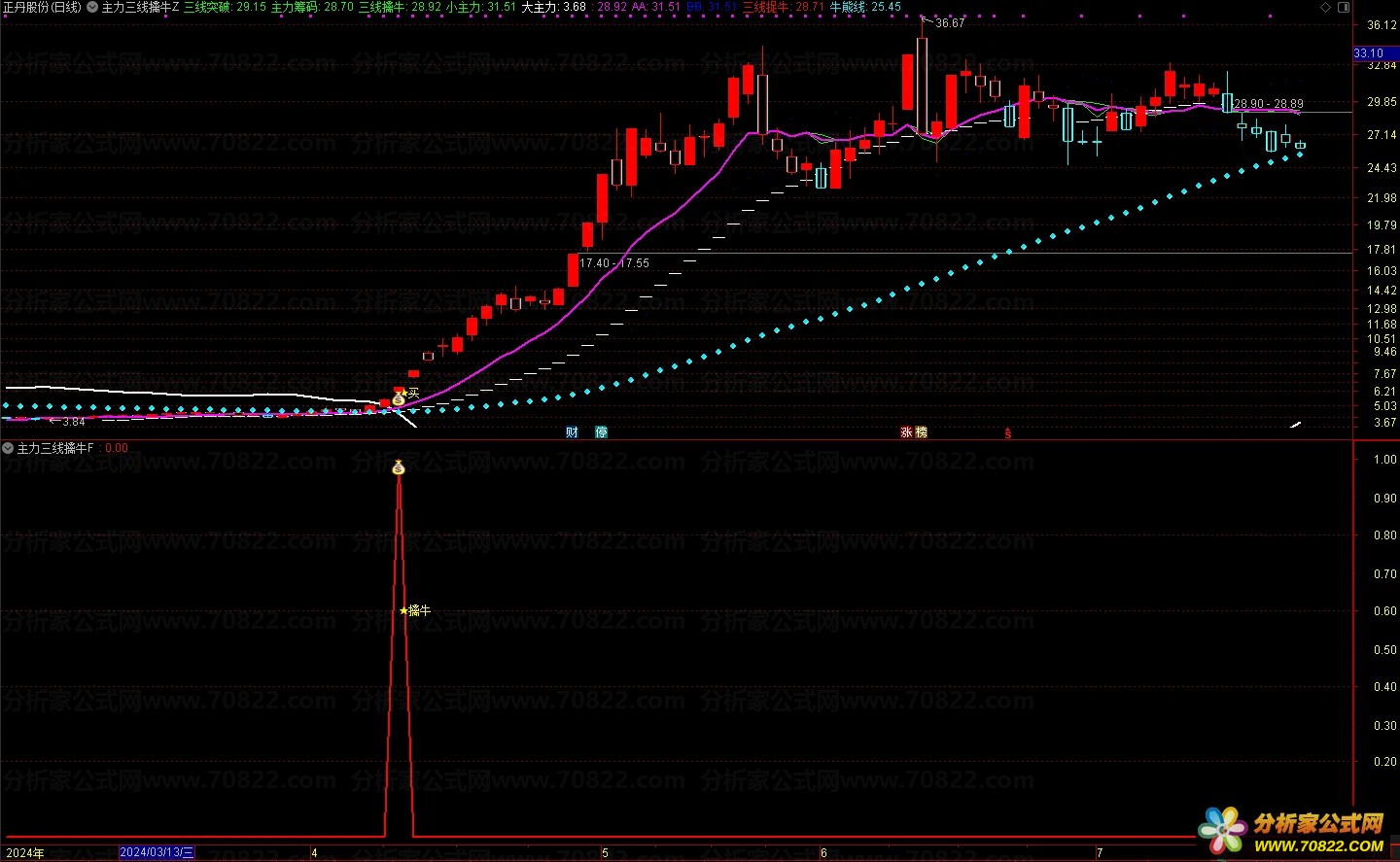The height and width of the screenshot is (862, 1400).
Task: Click the 28.90 - 28.89 gap label
Action: (x=1269, y=104)
